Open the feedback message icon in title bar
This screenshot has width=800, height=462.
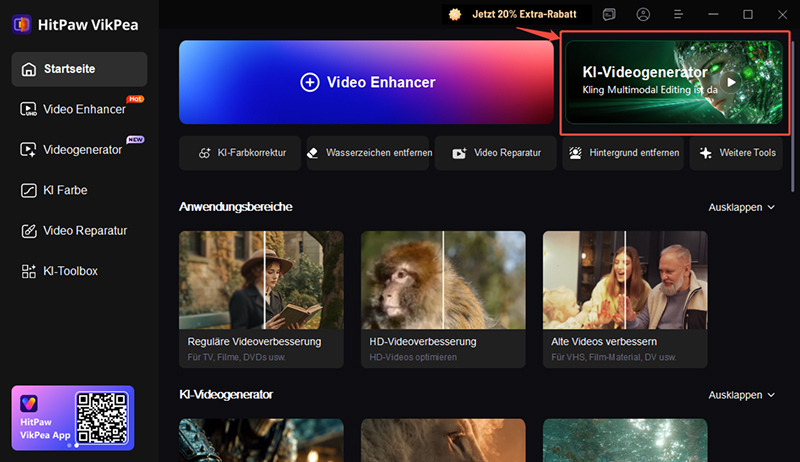tap(609, 14)
